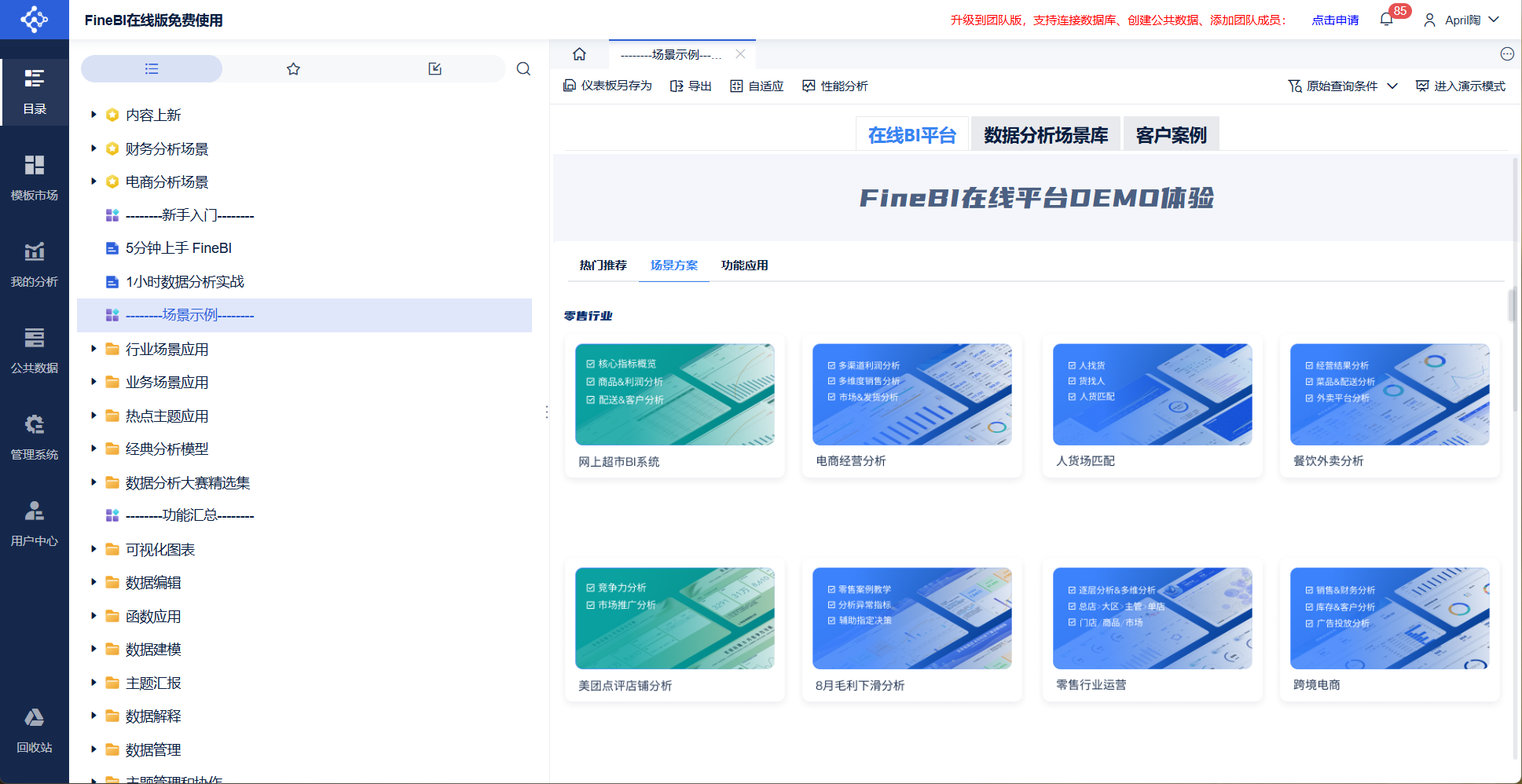Expand the 经典分析模型 folder
Screen dimensions: 1522x784
pos(94,449)
